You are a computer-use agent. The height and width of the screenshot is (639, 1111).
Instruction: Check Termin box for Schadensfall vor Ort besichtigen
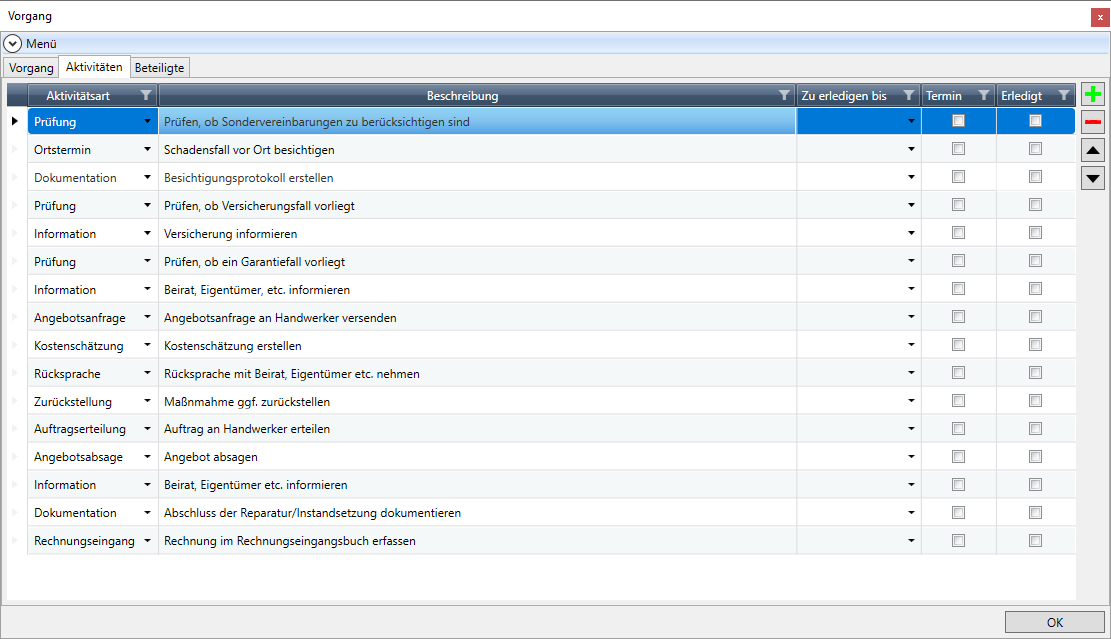click(x=958, y=149)
